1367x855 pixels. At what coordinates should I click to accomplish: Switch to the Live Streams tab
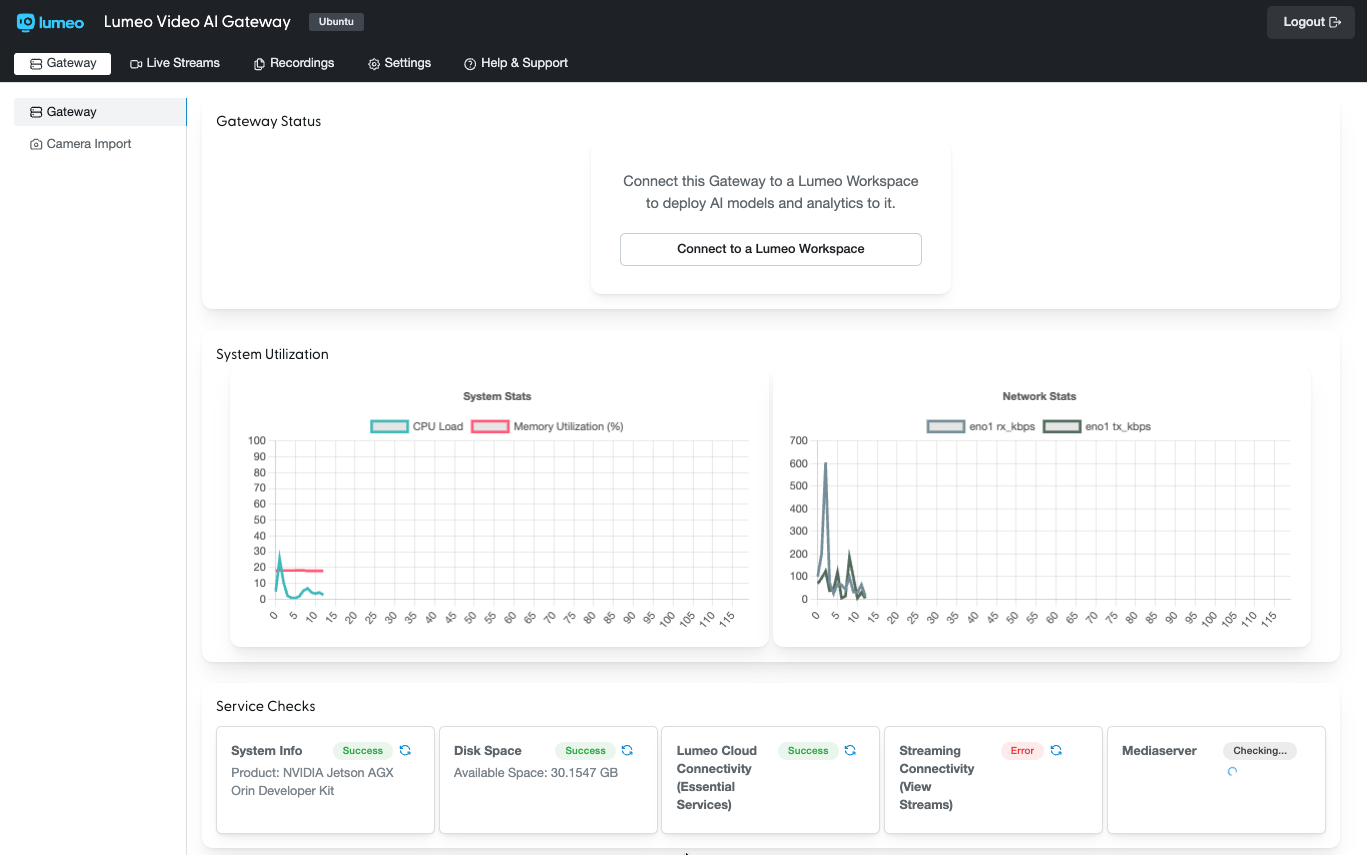[175, 63]
